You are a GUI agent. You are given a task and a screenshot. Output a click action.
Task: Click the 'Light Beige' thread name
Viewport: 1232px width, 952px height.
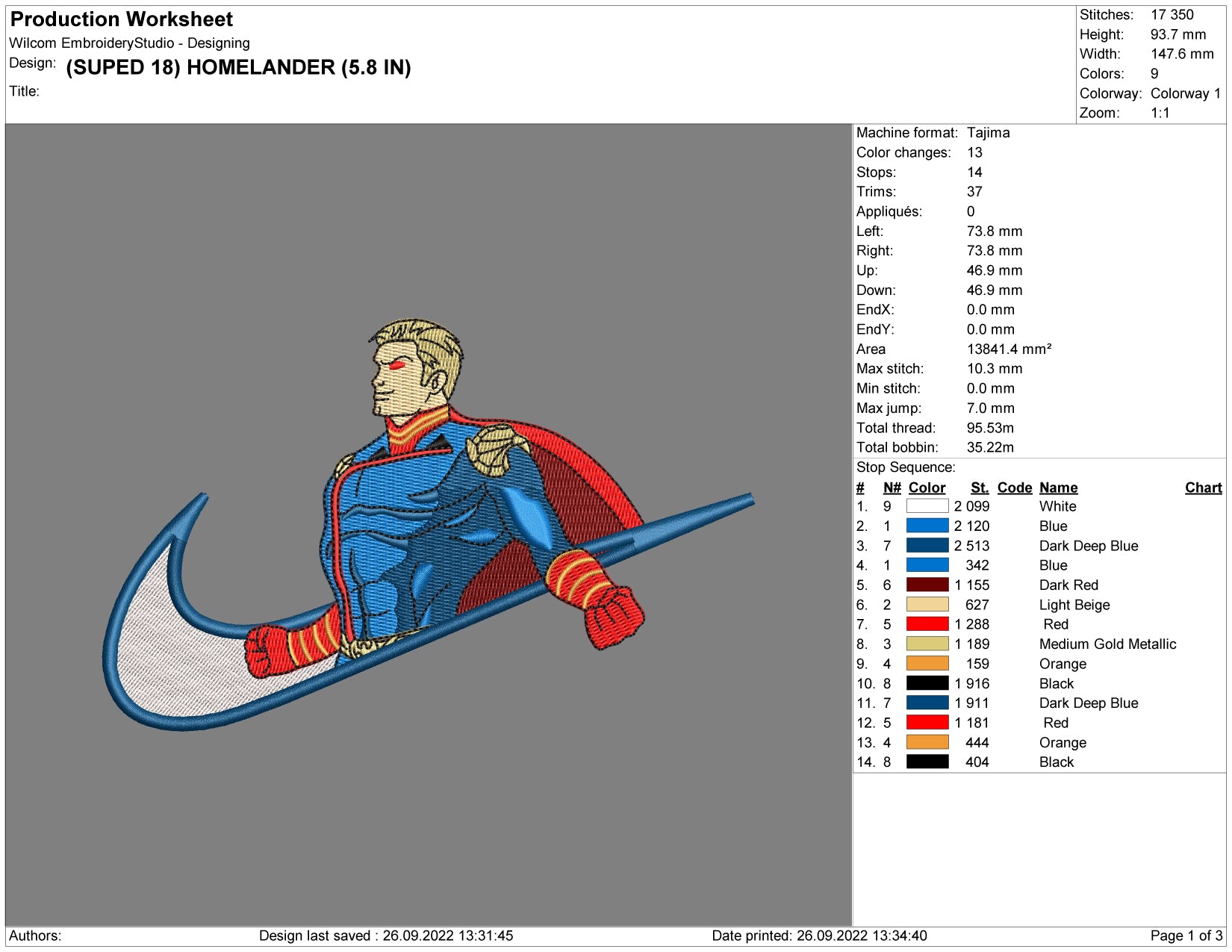click(x=1074, y=605)
